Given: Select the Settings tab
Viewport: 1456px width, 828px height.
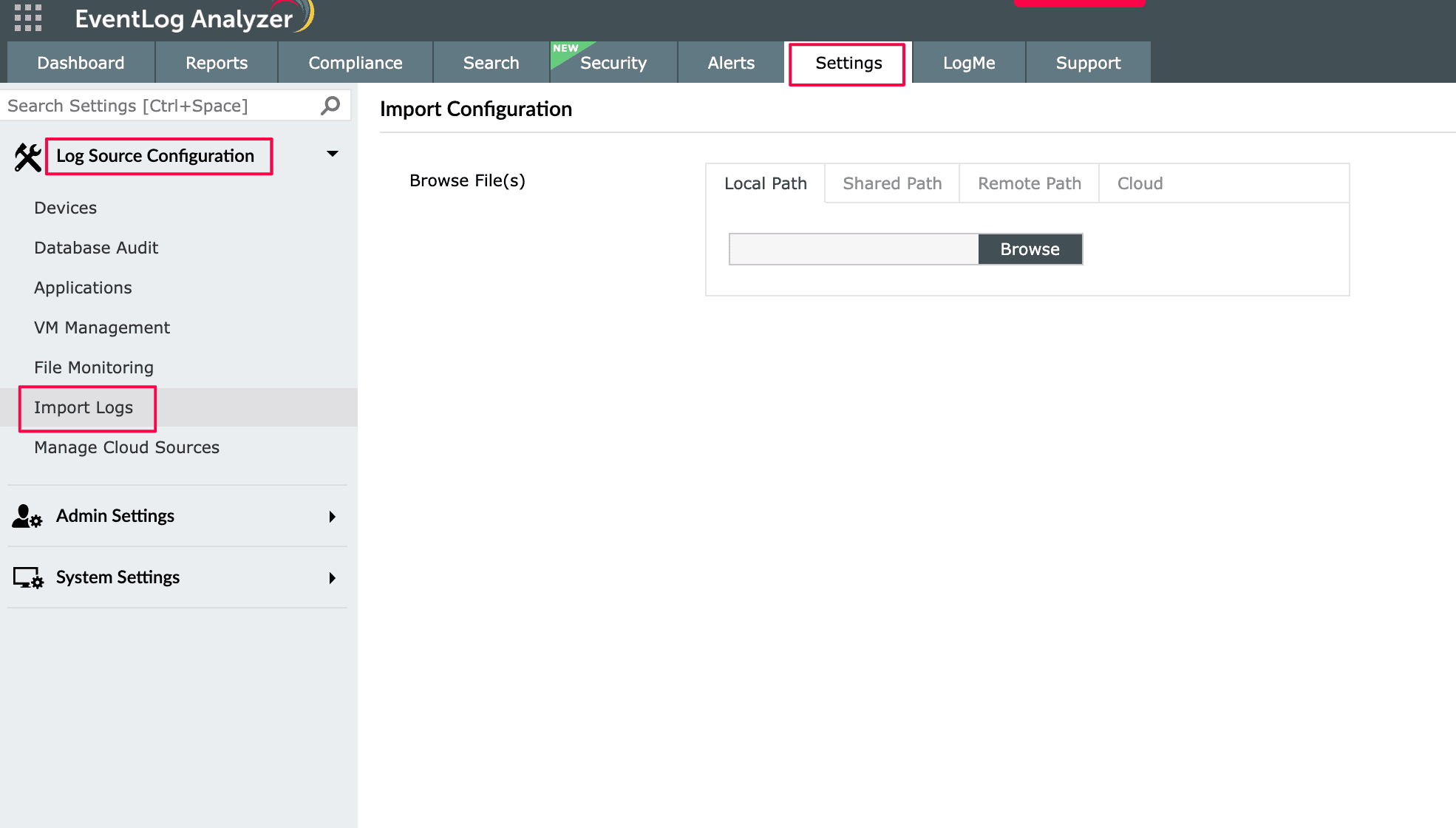Looking at the screenshot, I should pyautogui.click(x=848, y=63).
